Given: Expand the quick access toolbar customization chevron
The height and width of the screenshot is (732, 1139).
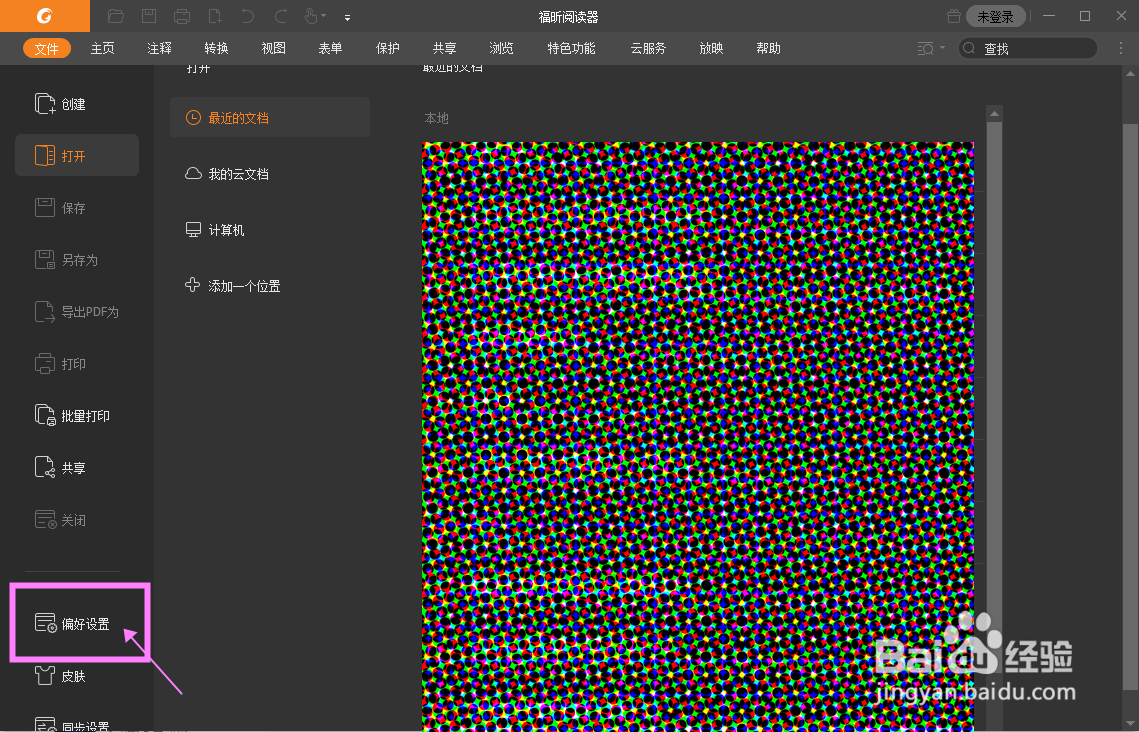Looking at the screenshot, I should coord(347,17).
